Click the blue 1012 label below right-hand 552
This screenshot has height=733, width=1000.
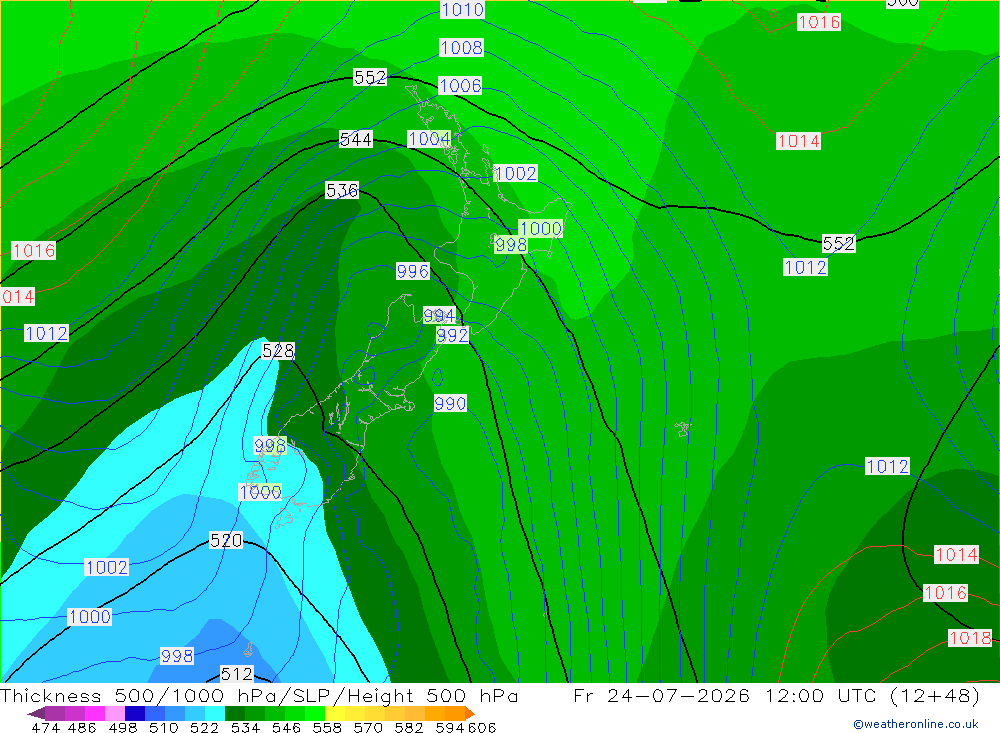point(805,267)
